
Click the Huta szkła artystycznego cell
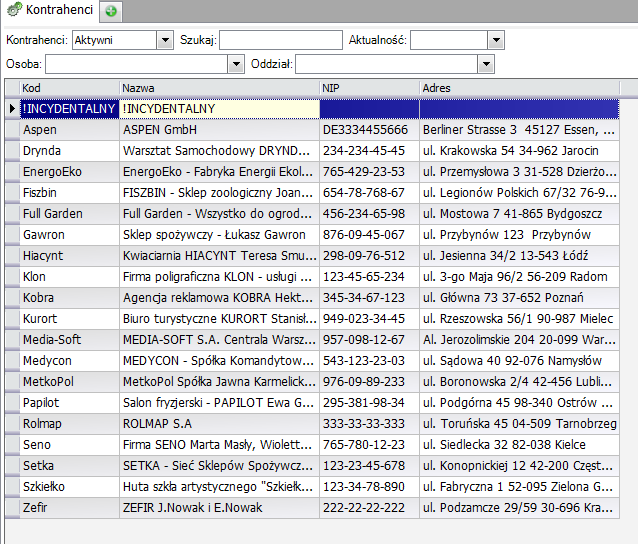click(x=219, y=487)
